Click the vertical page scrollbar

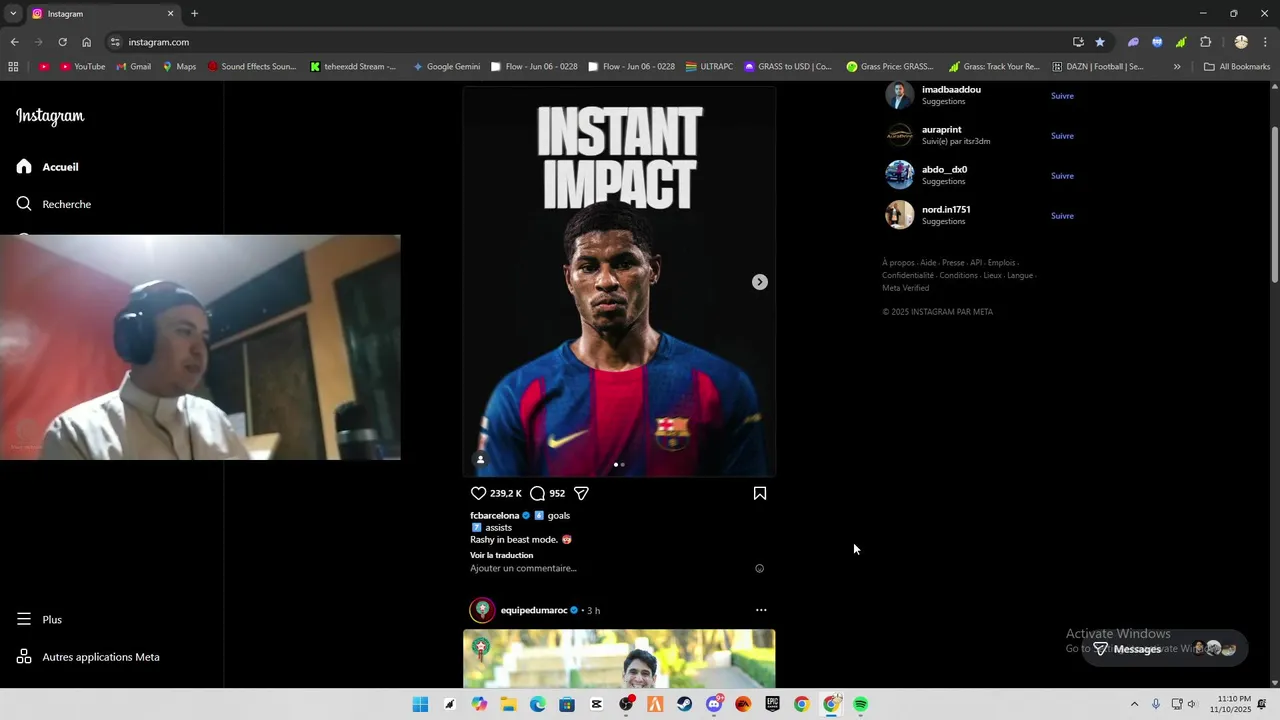click(x=1274, y=205)
